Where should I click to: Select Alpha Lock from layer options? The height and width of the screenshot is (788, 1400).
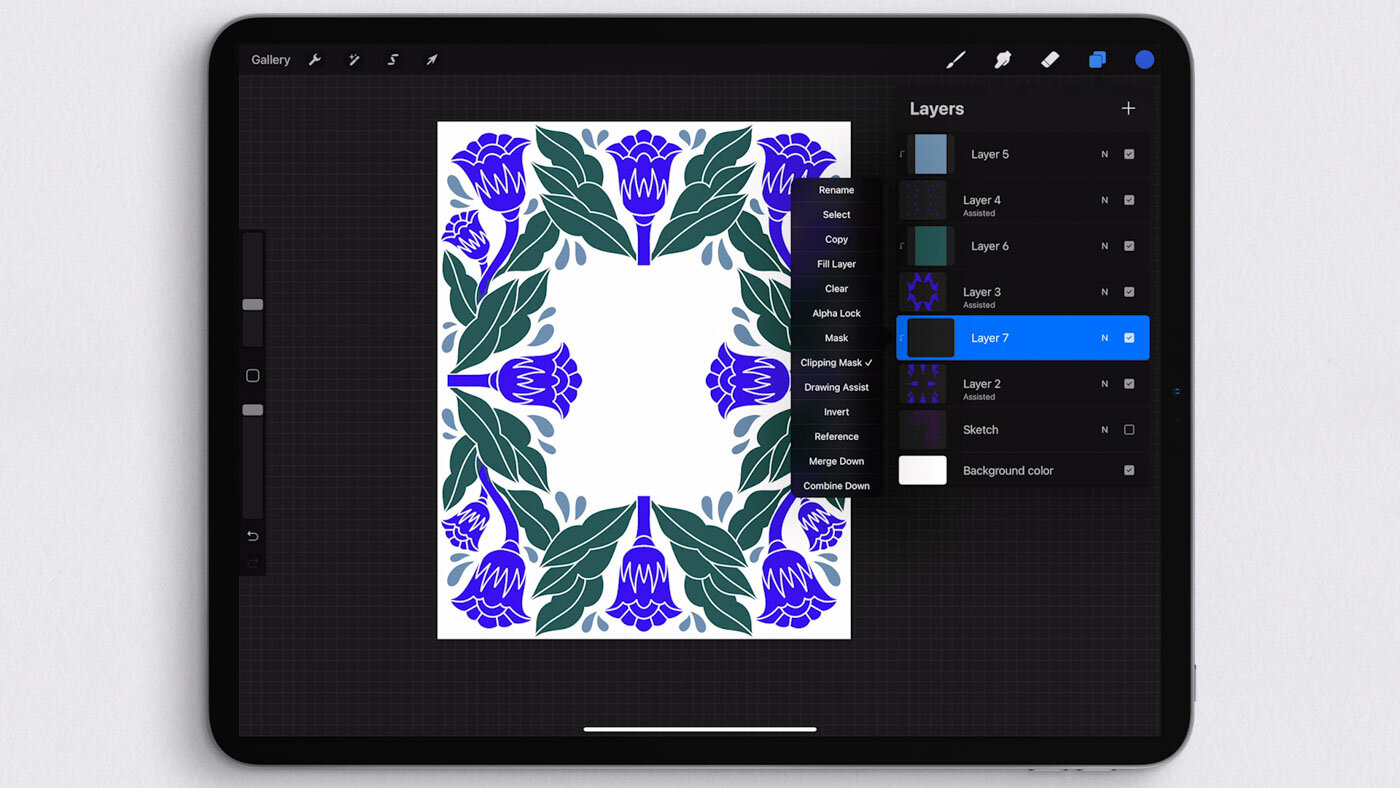[x=836, y=314]
